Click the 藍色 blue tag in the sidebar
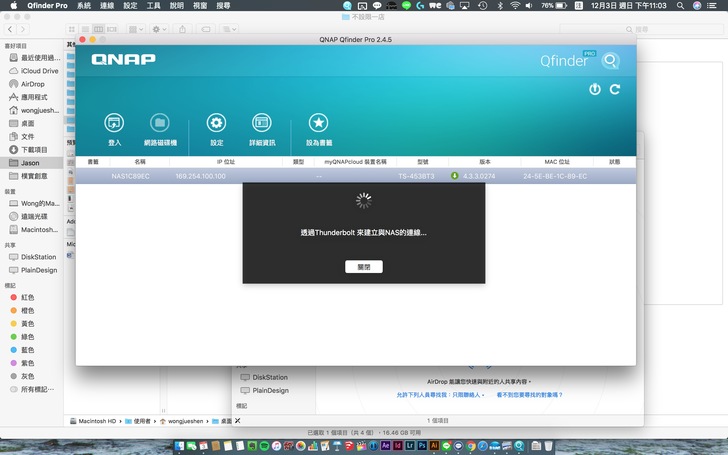 click(22, 350)
